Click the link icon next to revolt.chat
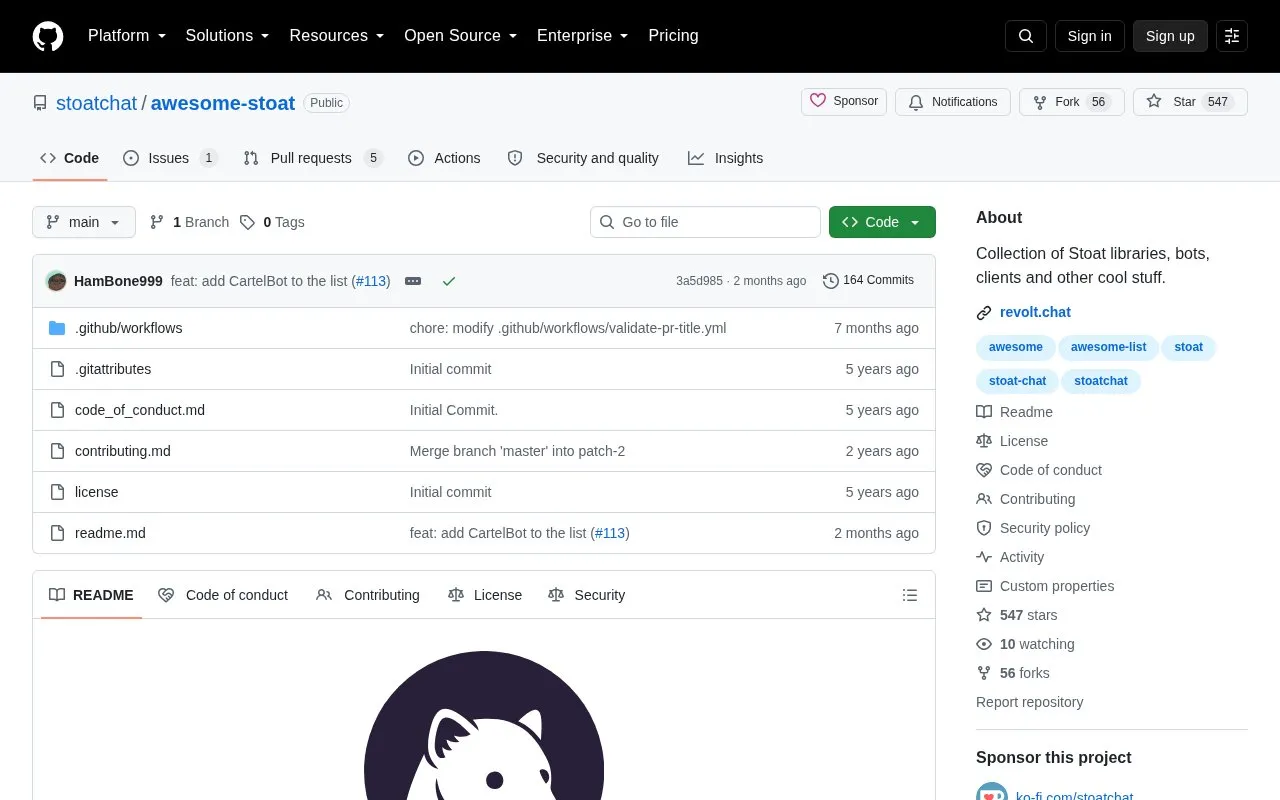Viewport: 1280px width, 800px height. (984, 313)
